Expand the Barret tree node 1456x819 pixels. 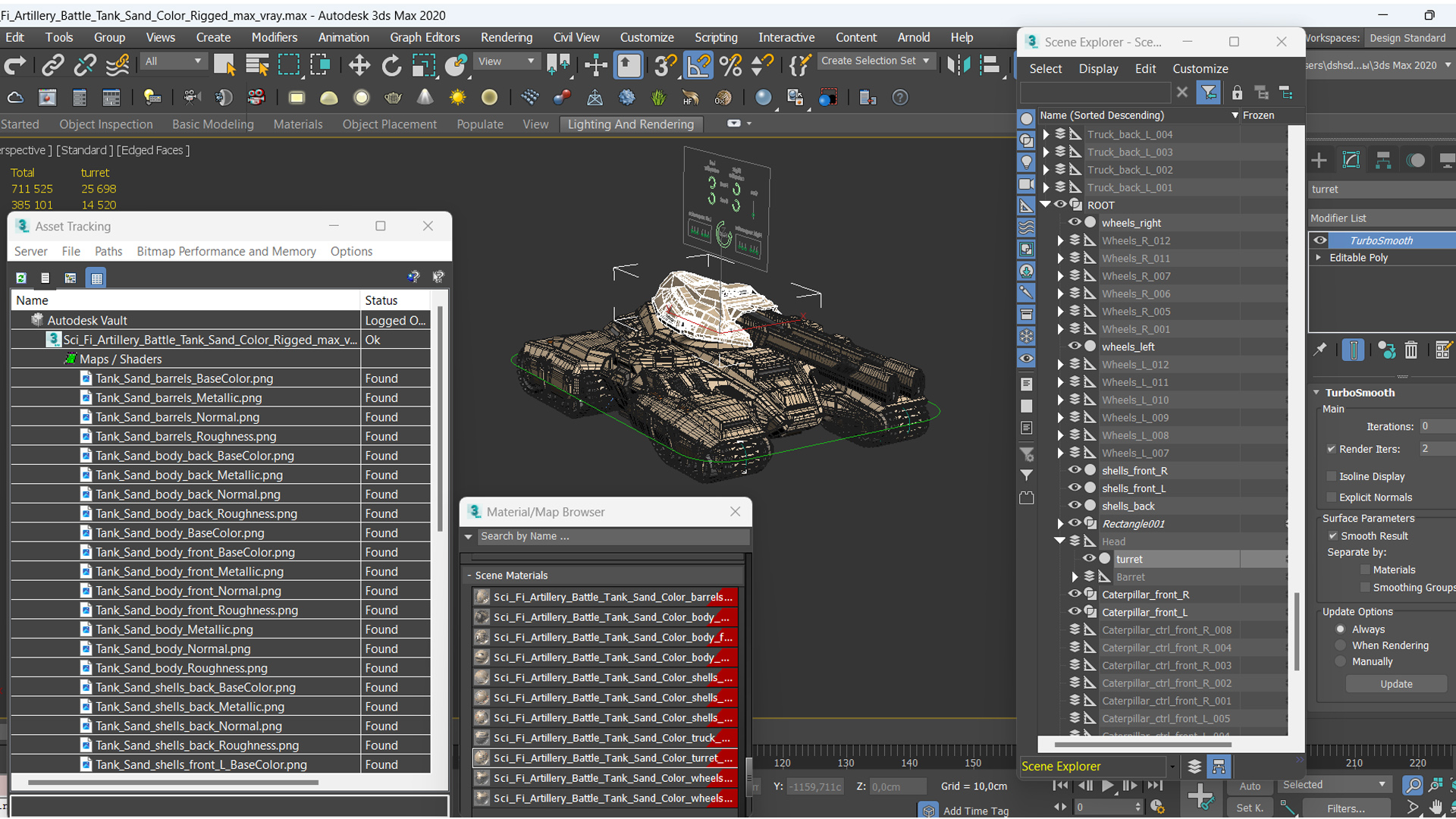click(x=1075, y=577)
